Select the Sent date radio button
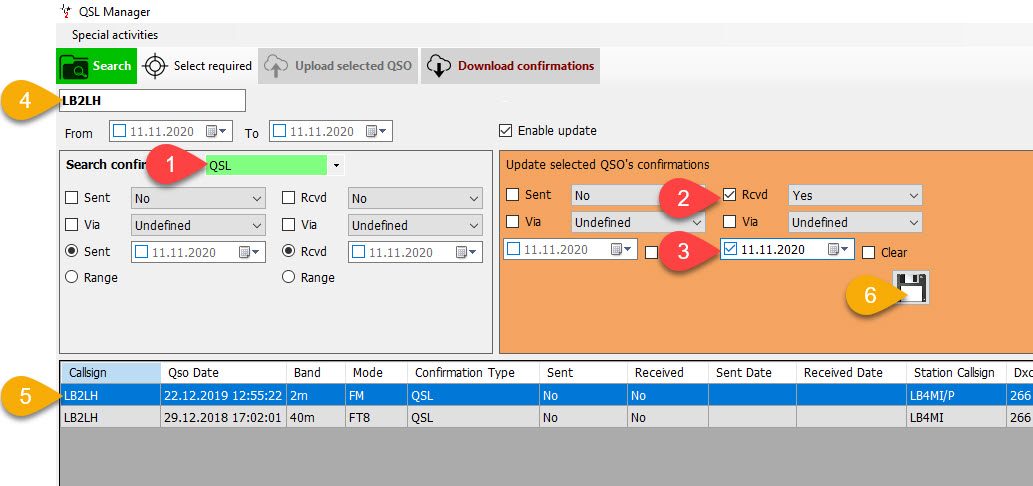The image size is (1033, 486). [71, 251]
